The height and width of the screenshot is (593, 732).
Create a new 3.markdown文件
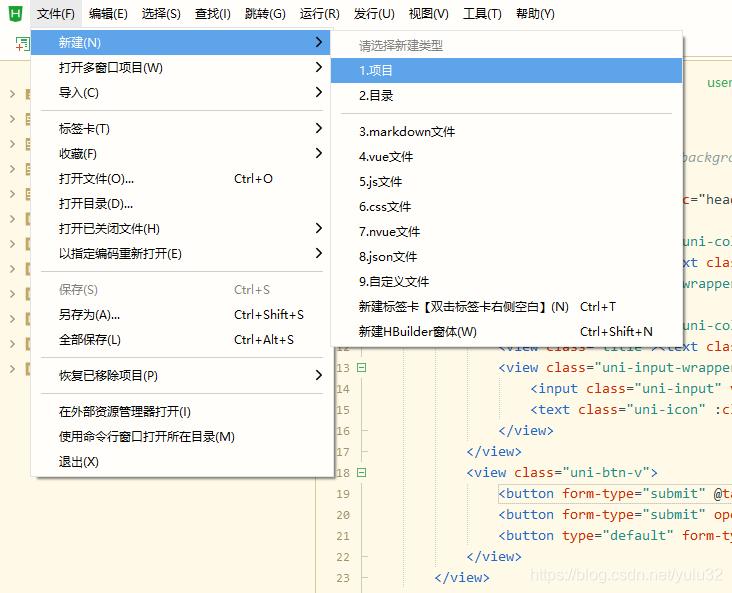click(x=406, y=132)
